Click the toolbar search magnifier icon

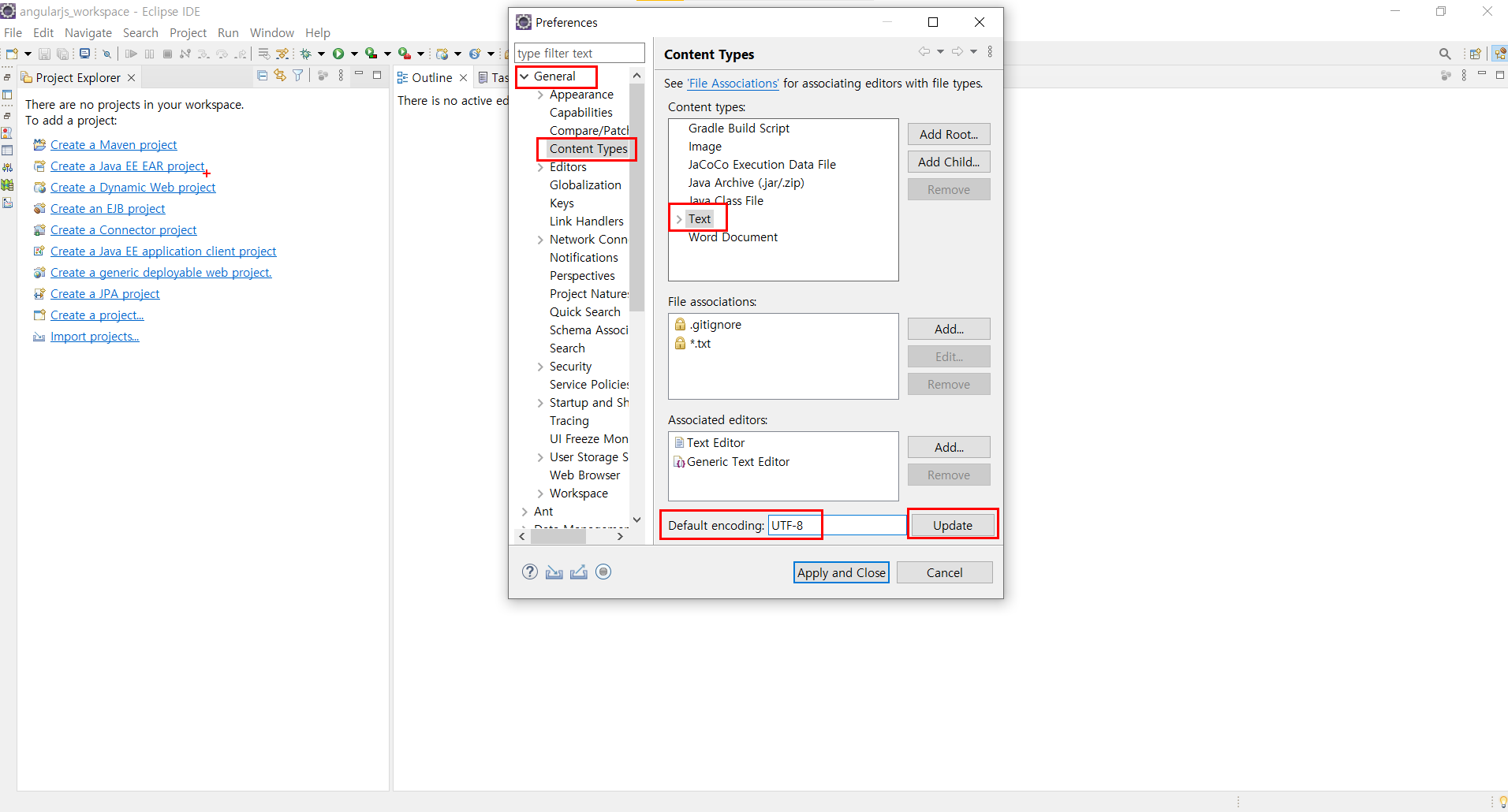point(1445,54)
